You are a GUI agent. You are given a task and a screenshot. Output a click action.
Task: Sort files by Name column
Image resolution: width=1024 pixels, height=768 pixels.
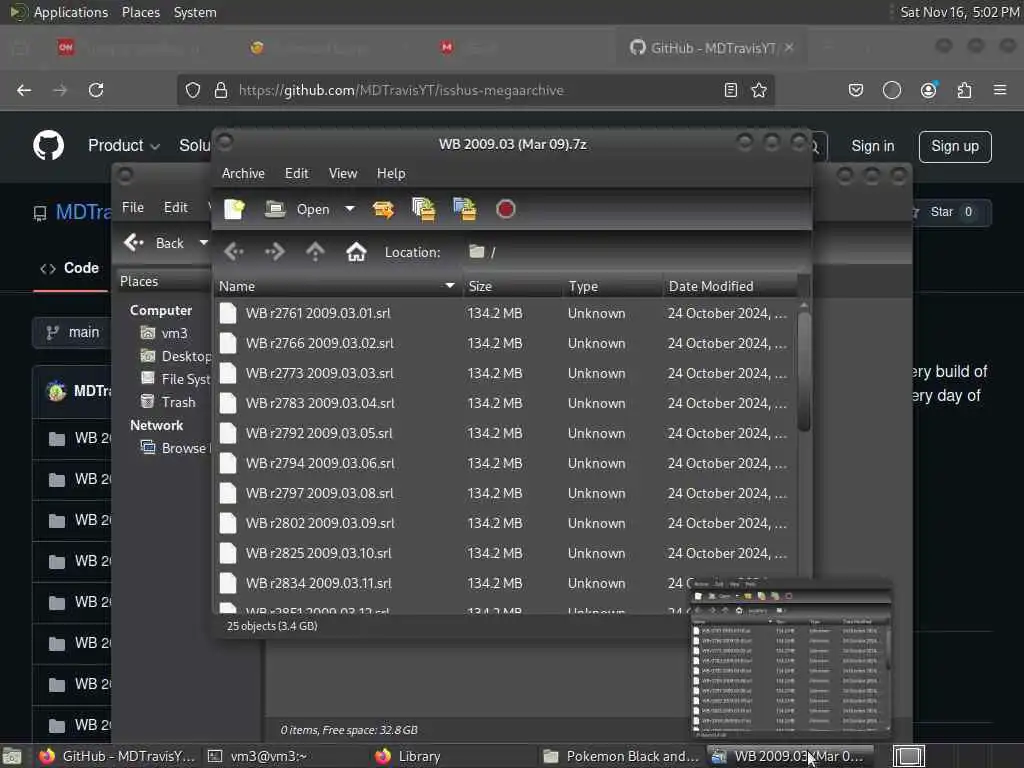pyautogui.click(x=337, y=286)
